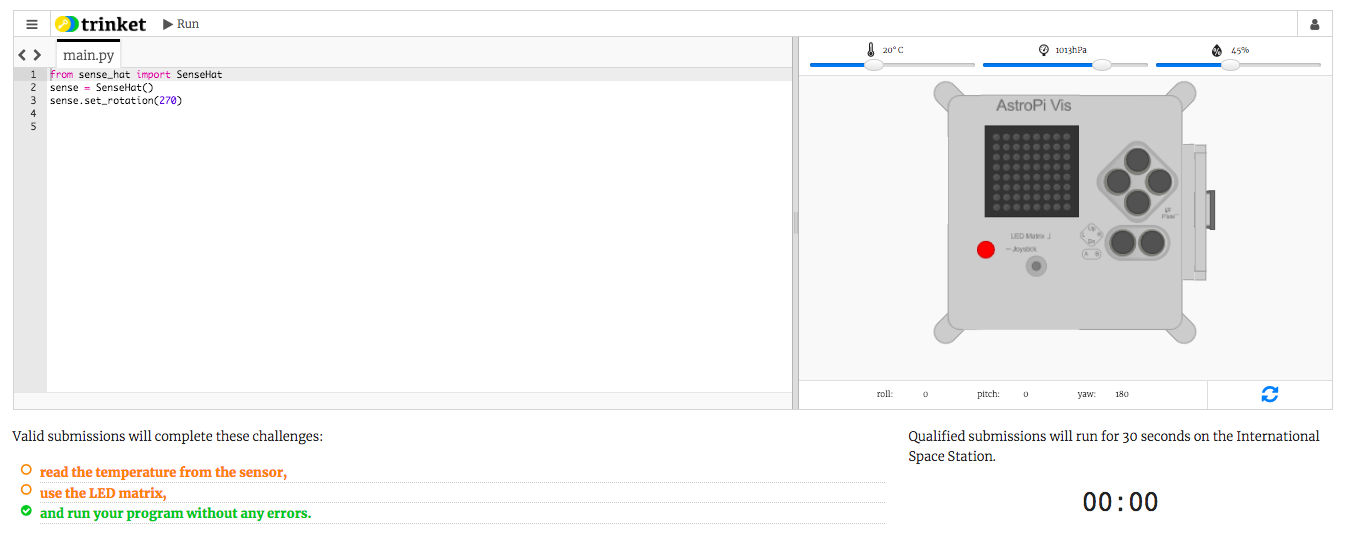Click the thermometer icon
The width and height of the screenshot is (1351, 537).
871,49
